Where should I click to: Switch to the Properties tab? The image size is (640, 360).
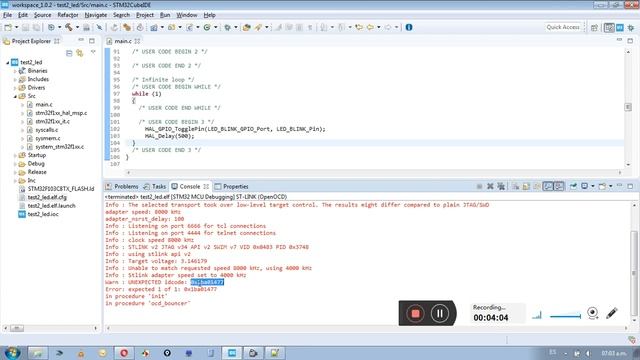click(231, 187)
